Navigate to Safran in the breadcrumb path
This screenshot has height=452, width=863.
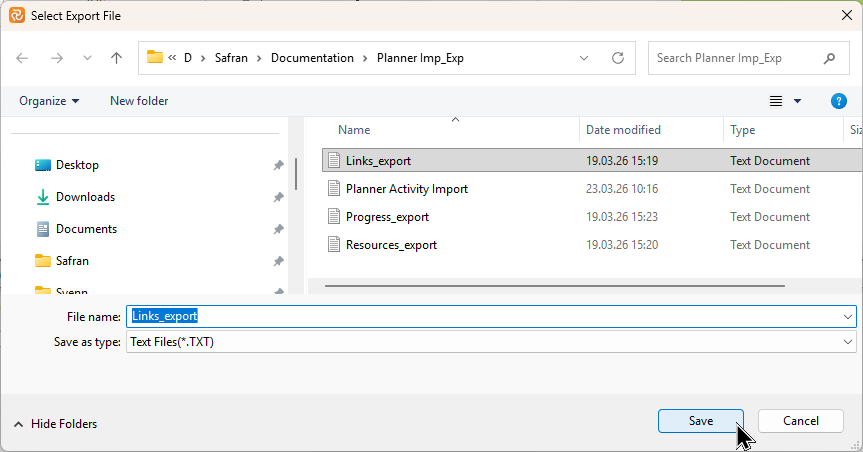click(x=231, y=58)
